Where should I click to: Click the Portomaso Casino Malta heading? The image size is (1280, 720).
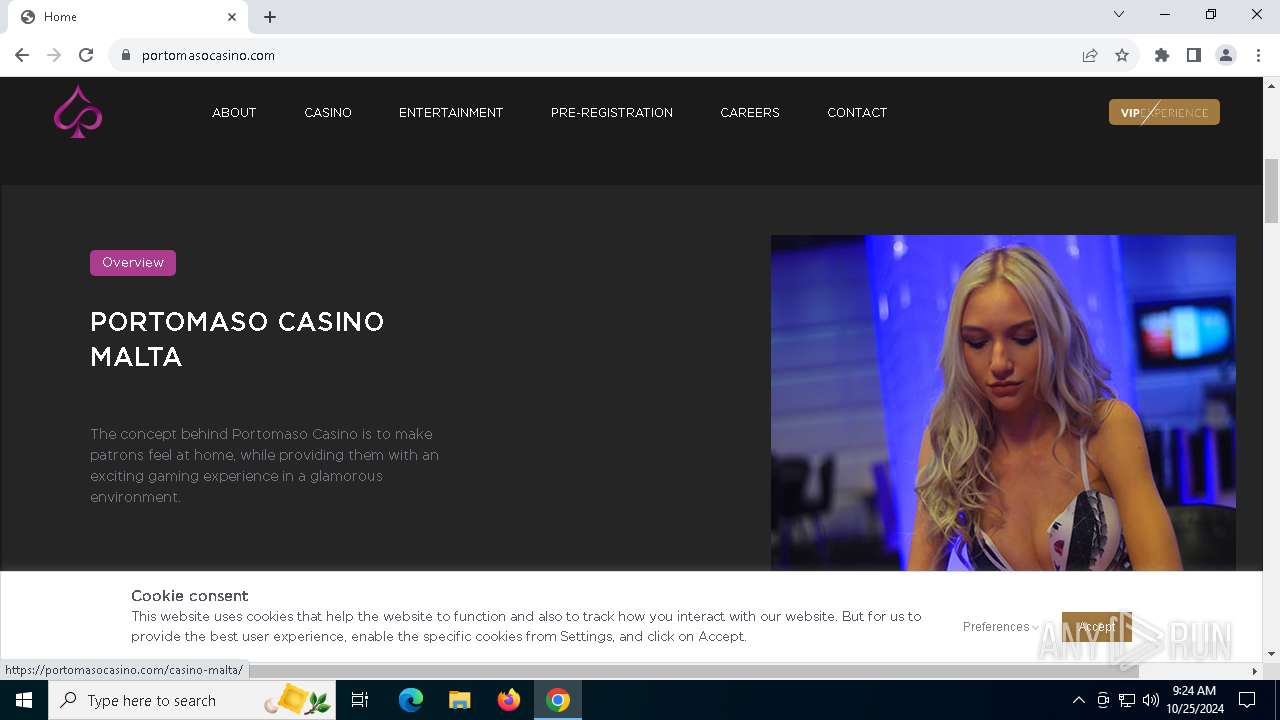pyautogui.click(x=237, y=339)
